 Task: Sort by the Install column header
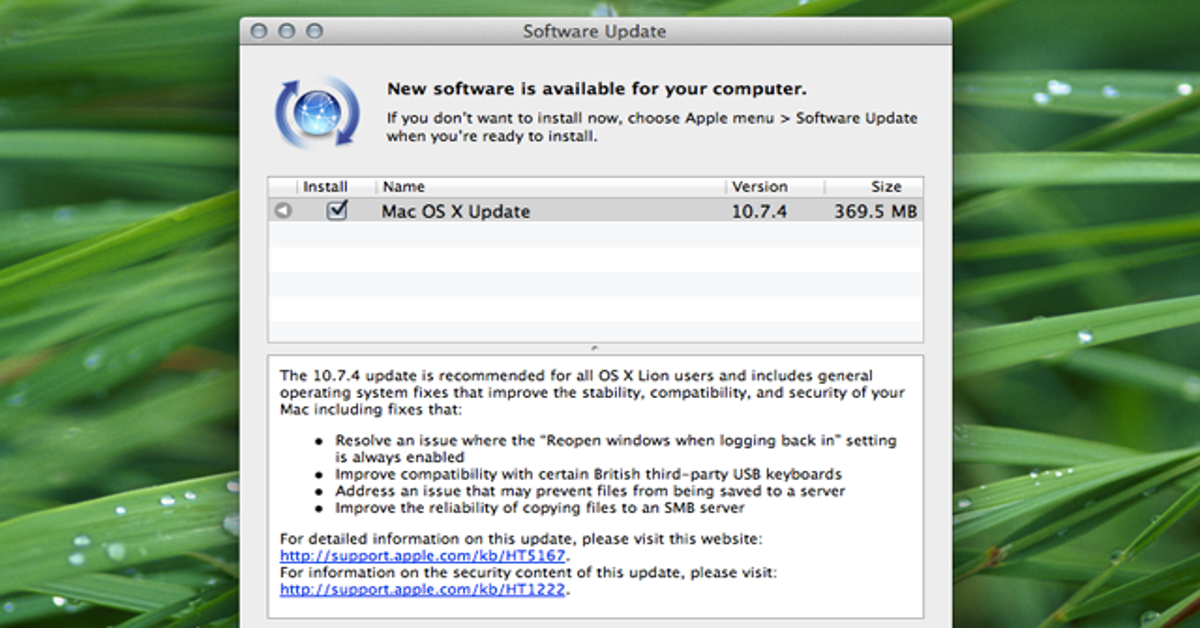[325, 186]
